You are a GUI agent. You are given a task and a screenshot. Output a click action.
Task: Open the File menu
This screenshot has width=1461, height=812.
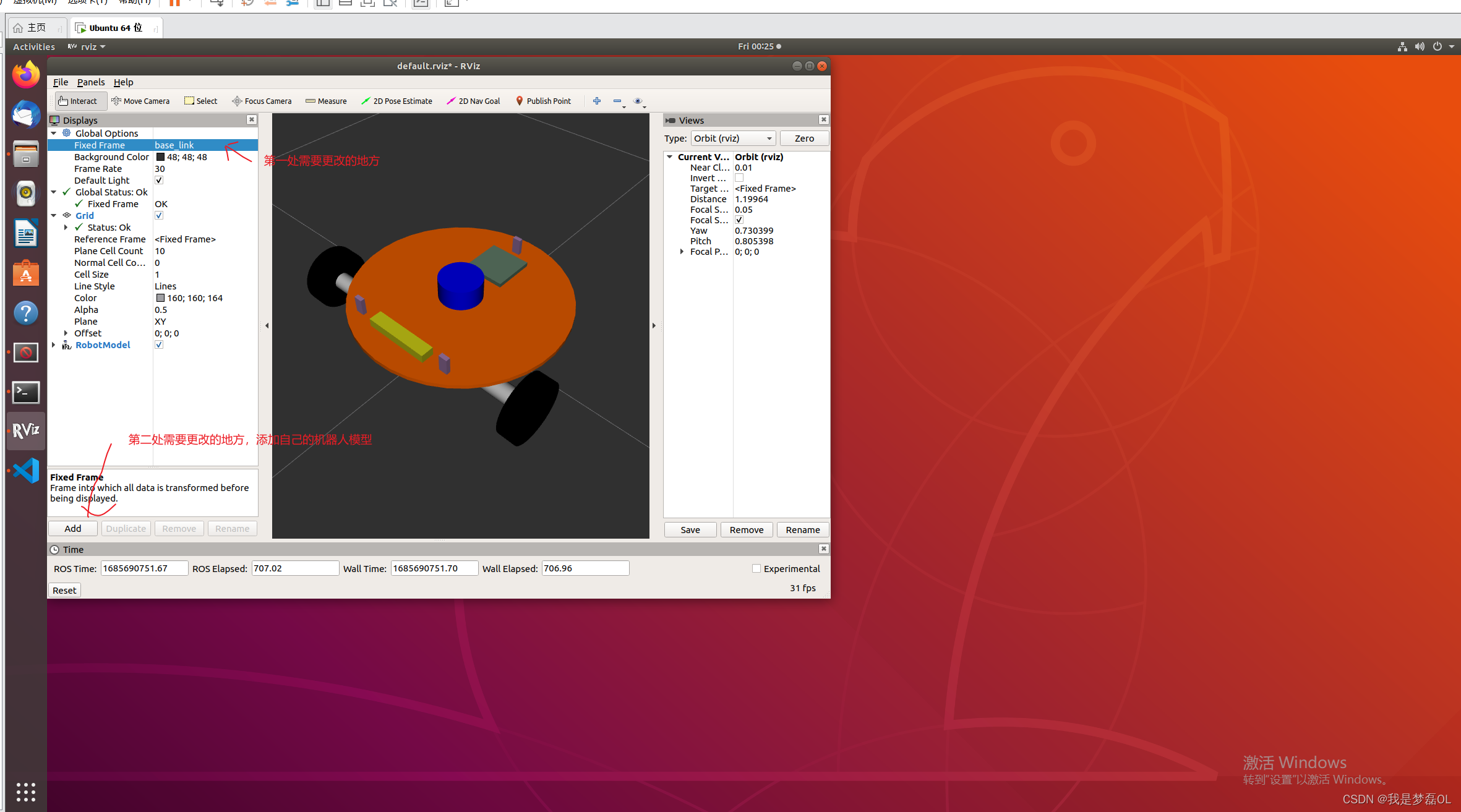tap(61, 82)
